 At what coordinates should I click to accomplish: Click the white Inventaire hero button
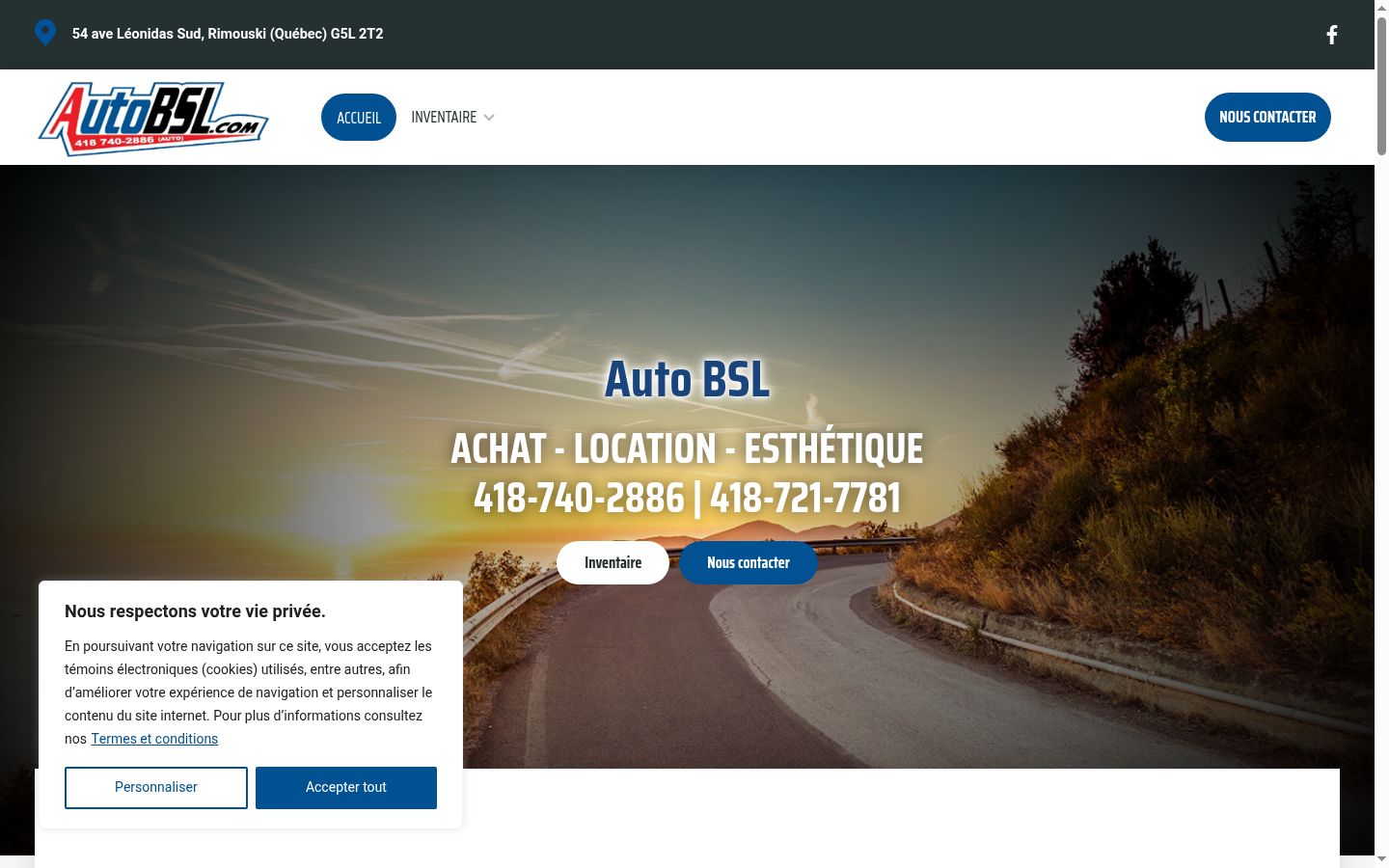(613, 563)
